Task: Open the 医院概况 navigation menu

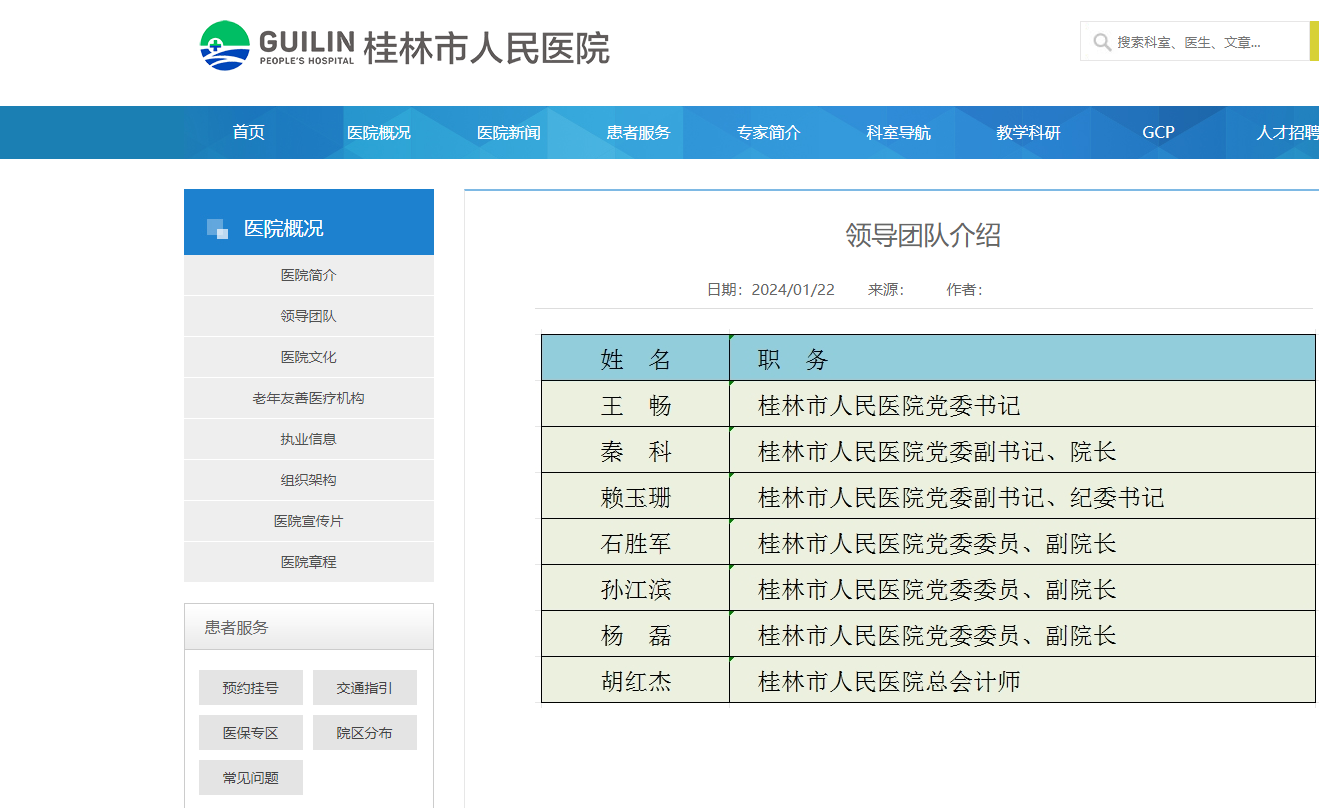Action: 379,132
